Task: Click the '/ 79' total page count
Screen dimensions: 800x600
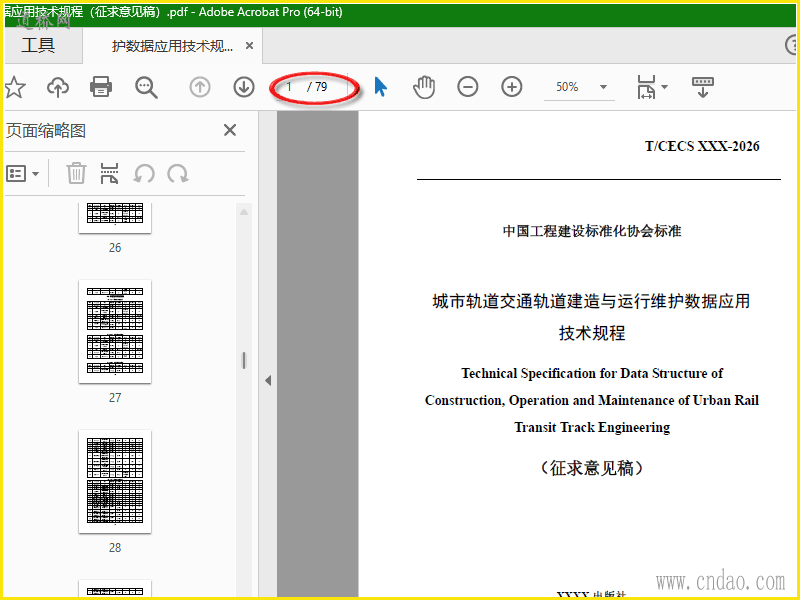Action: [x=317, y=87]
